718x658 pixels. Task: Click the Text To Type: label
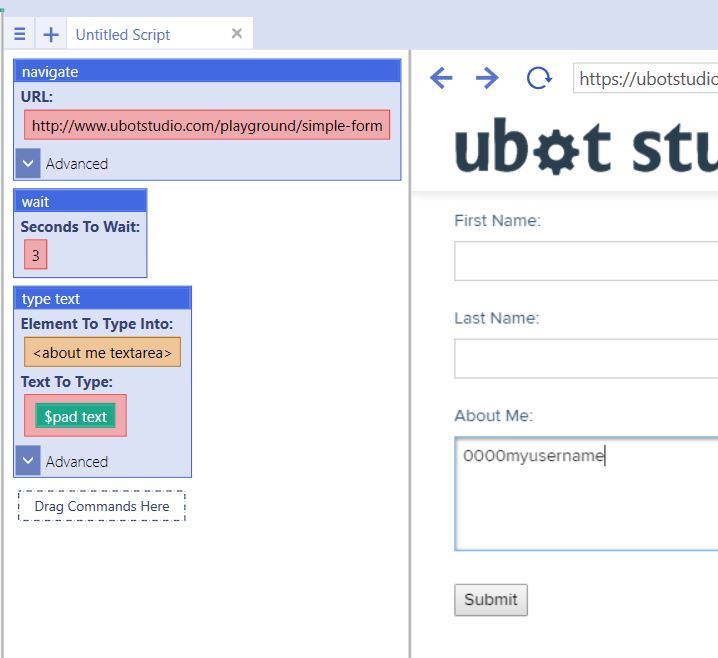(67, 382)
